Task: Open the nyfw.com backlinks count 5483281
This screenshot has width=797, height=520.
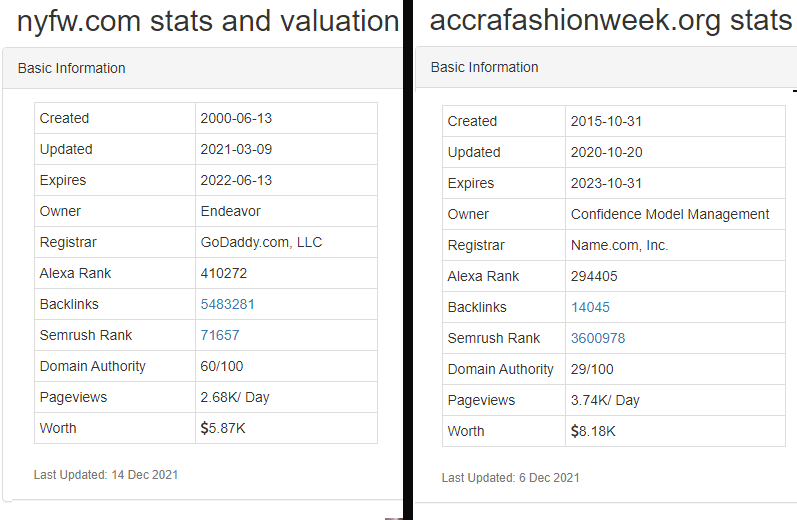Action: click(x=227, y=304)
